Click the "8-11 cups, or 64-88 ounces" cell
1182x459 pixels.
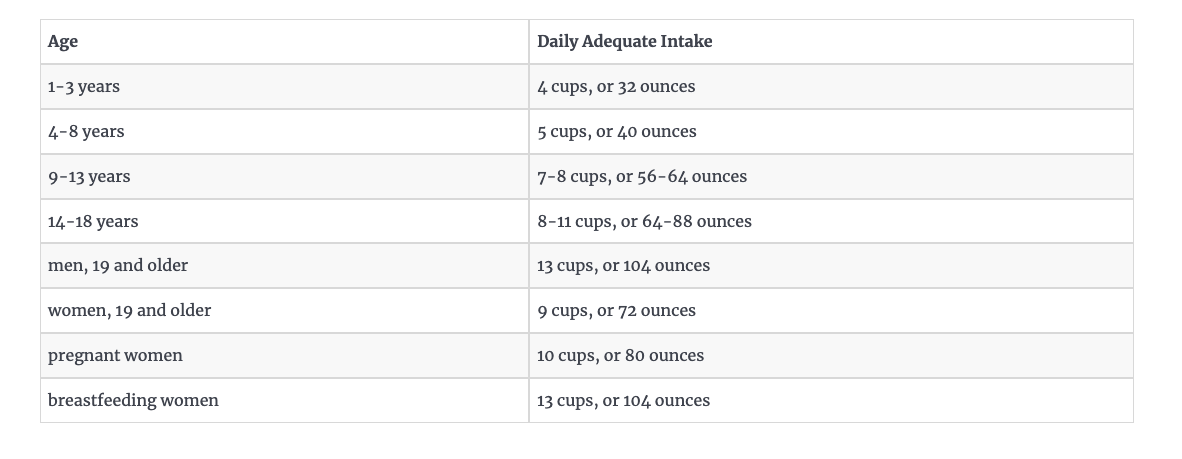tap(644, 221)
